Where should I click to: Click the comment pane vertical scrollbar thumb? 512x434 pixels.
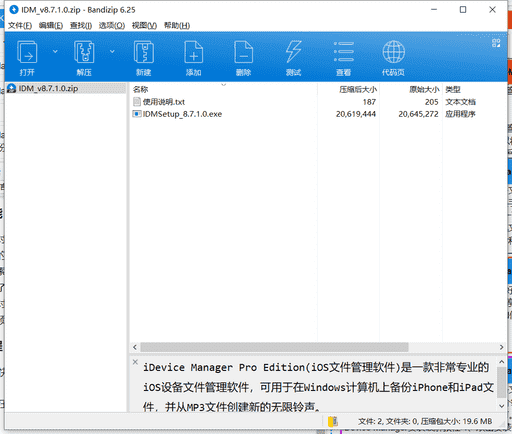[502, 382]
